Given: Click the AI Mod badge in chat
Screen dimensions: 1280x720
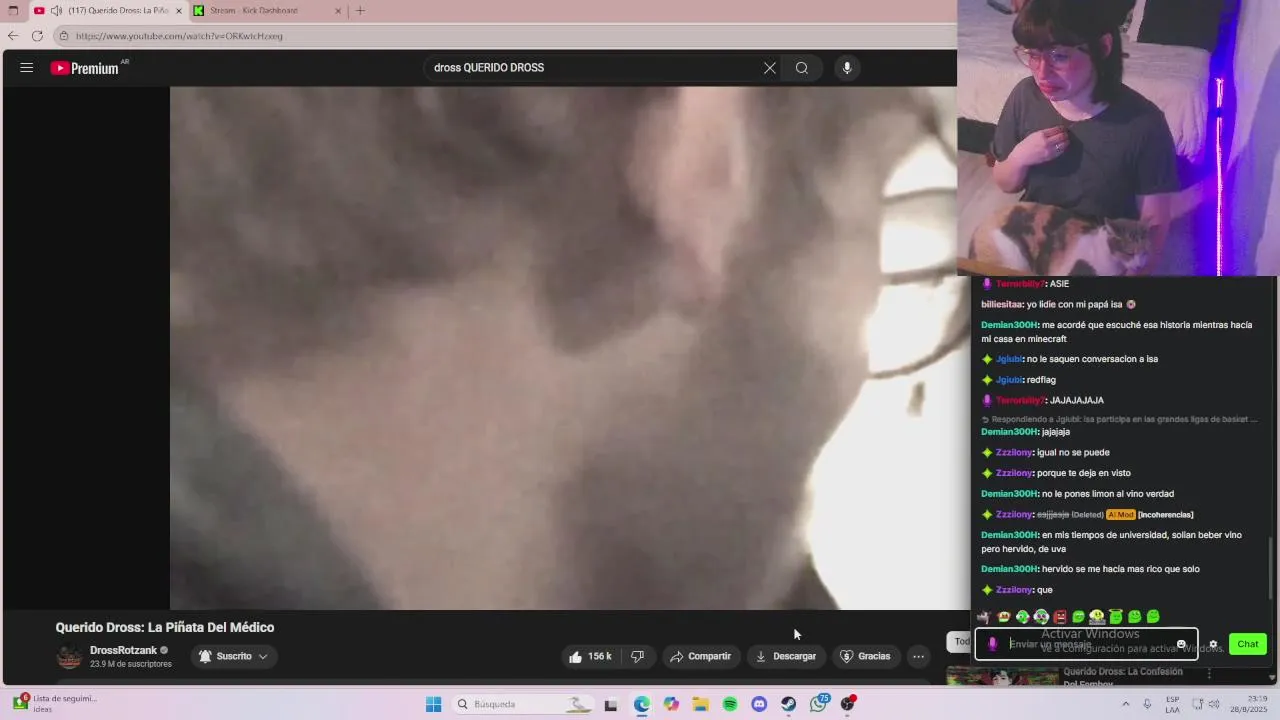Looking at the screenshot, I should (x=1120, y=515).
